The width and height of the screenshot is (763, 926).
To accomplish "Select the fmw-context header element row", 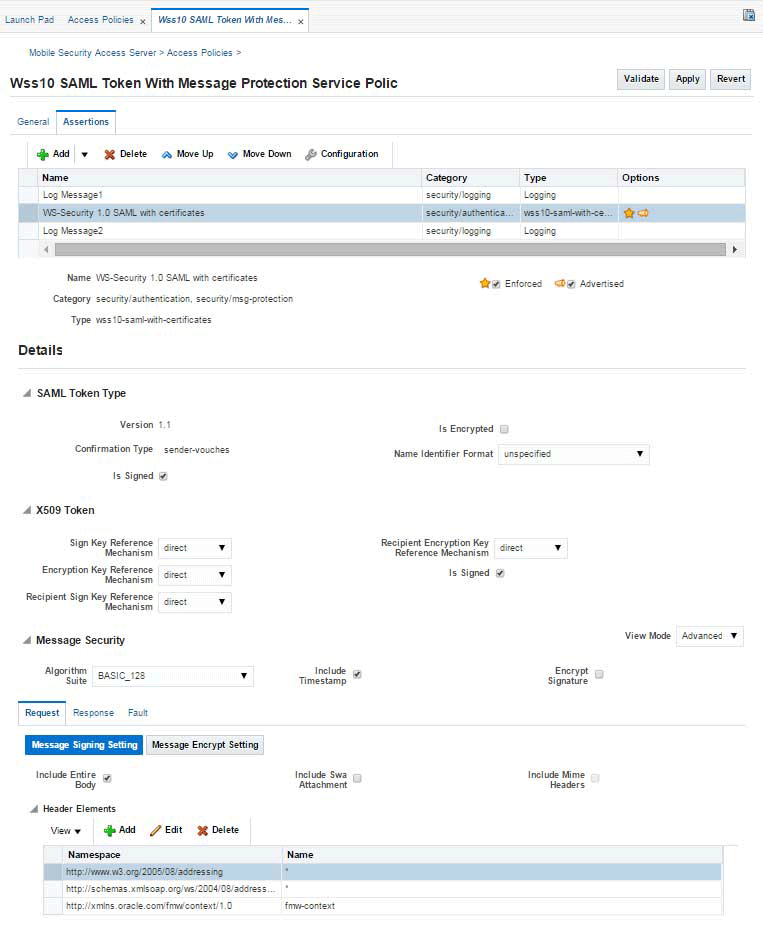I will [x=383, y=906].
